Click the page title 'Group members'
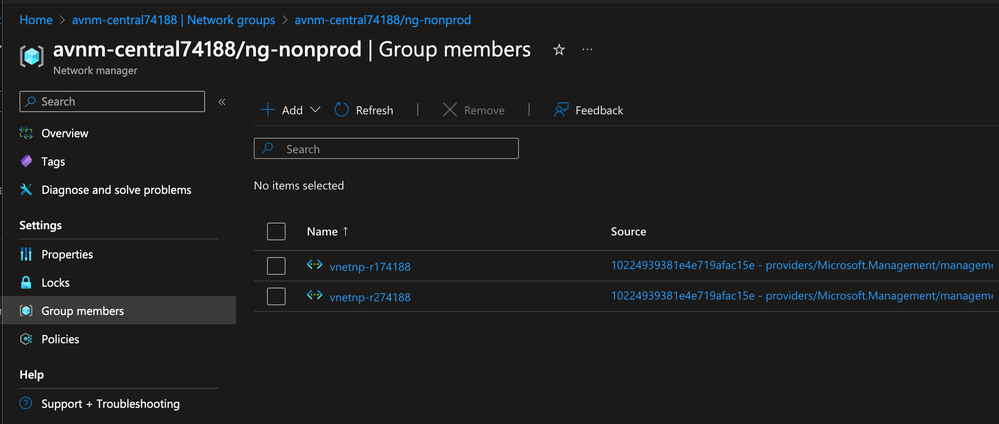 454,49
